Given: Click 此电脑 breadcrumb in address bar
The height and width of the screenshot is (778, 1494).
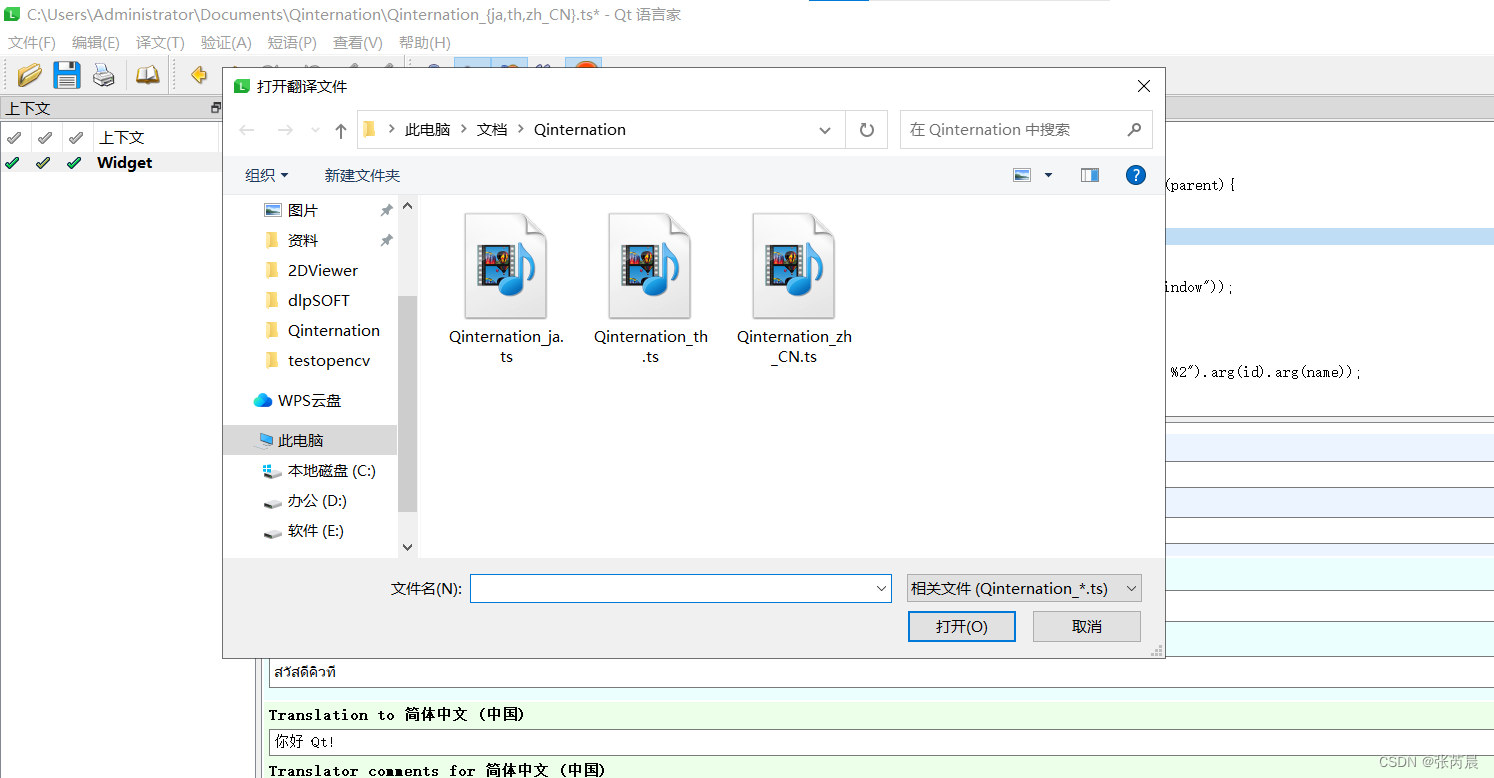Looking at the screenshot, I should [427, 130].
